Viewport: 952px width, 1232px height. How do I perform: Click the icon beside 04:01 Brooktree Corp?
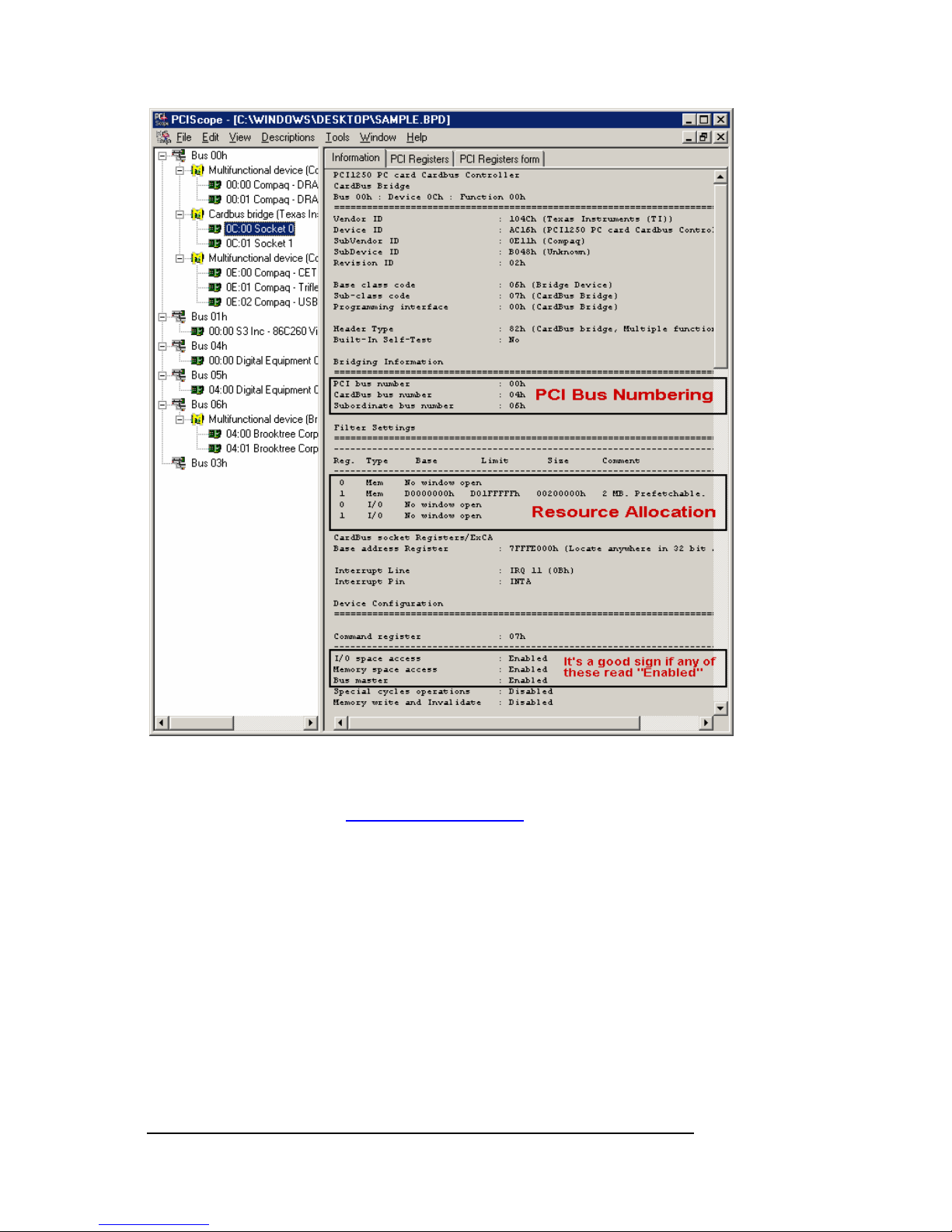[214, 449]
